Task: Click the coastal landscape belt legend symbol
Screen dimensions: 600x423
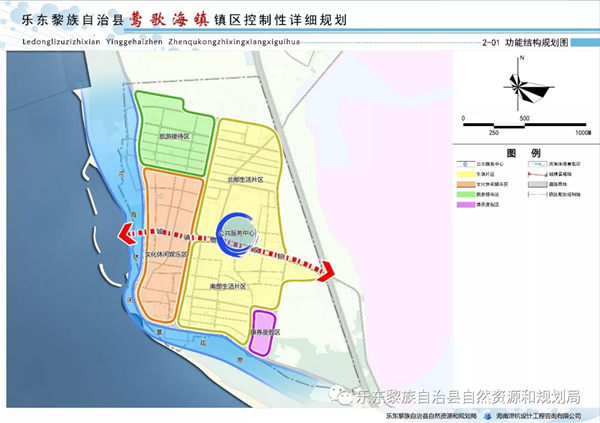Action: (537, 164)
